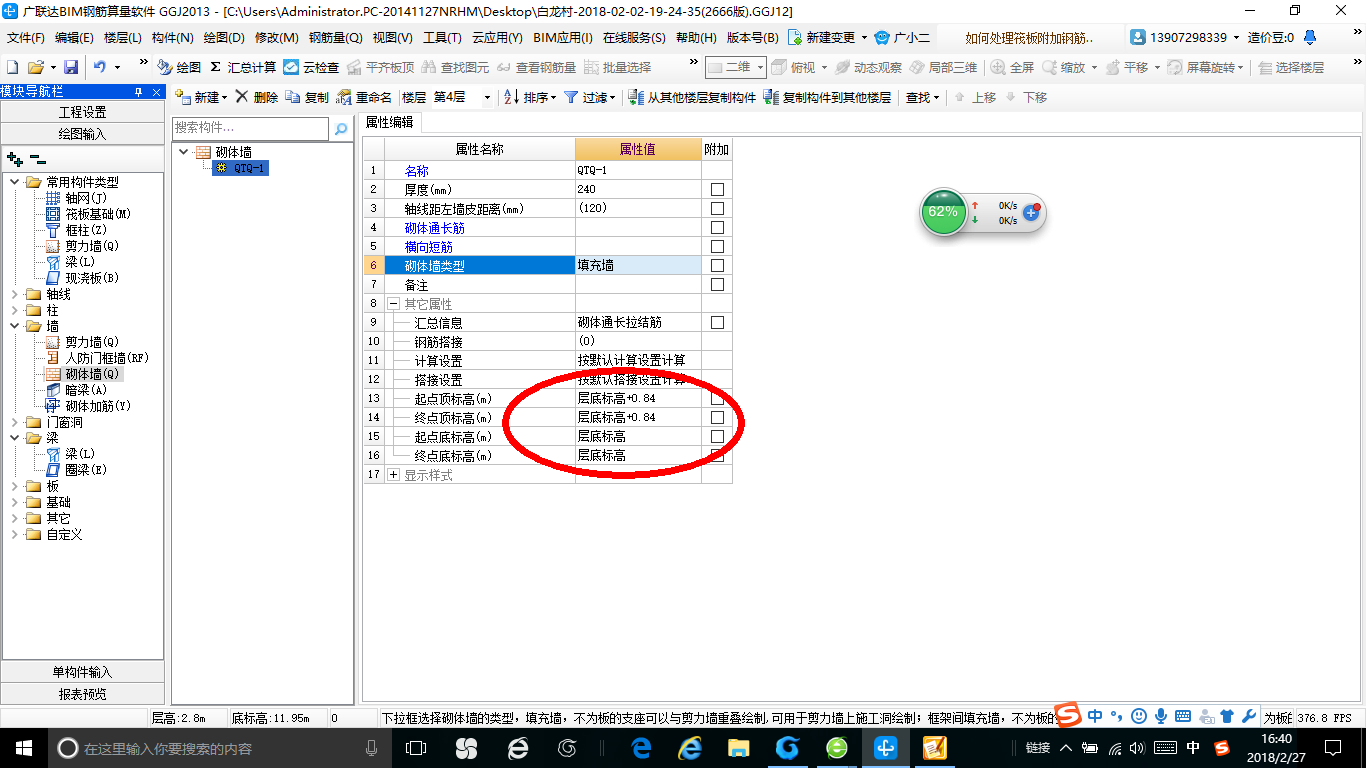Click the 单构件输入 button
Image resolution: width=1366 pixels, height=768 pixels.
(x=83, y=672)
